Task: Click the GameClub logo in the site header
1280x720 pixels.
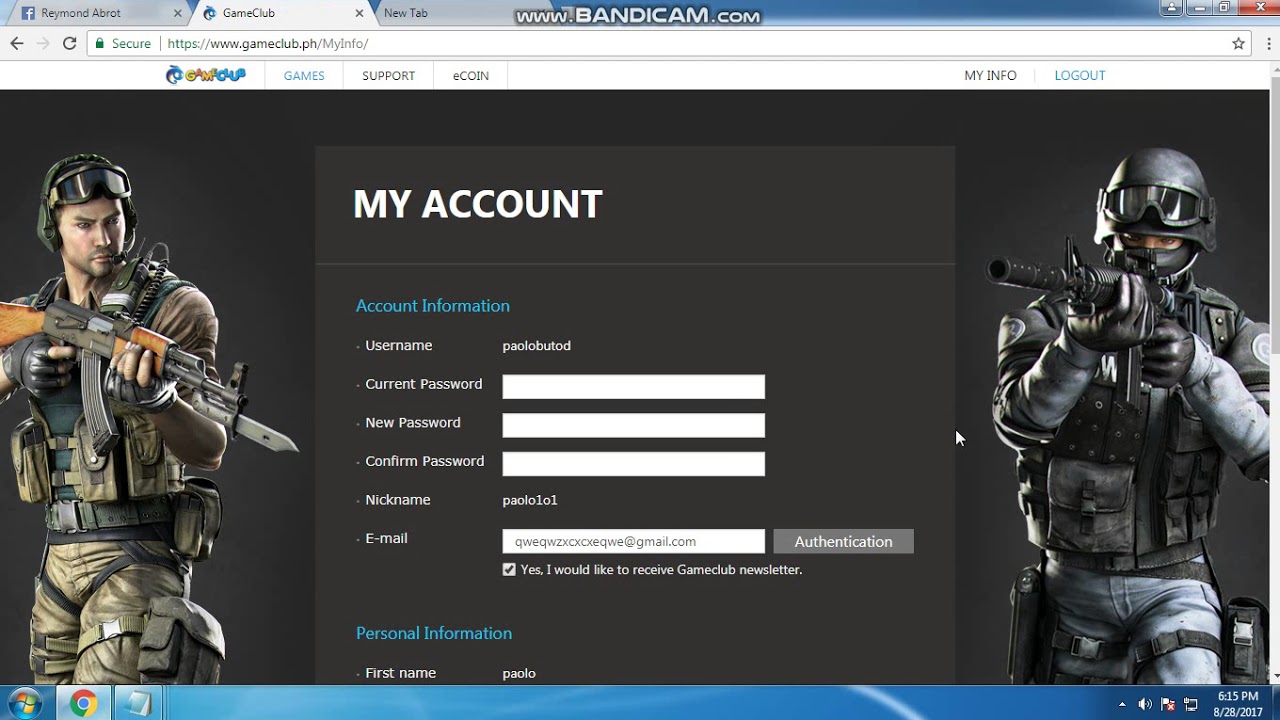Action: tap(205, 75)
